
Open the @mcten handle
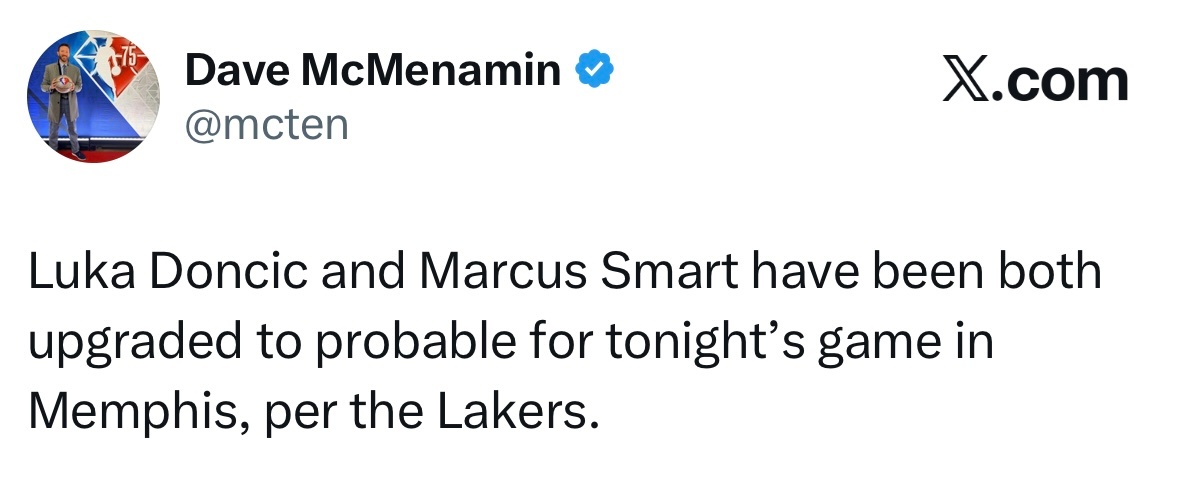coord(266,125)
